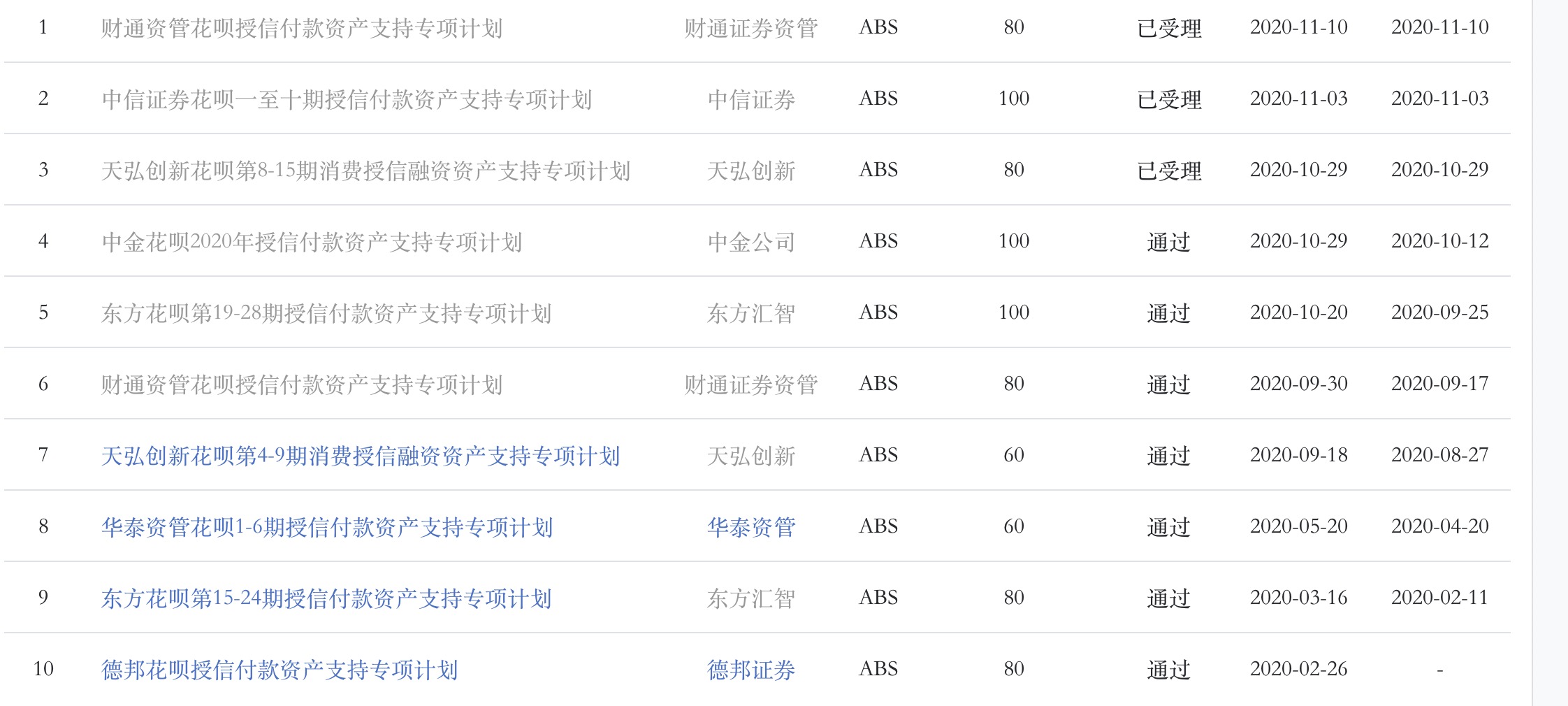Open the 天弘创新花呗第8-15期 project name
The image size is (1568, 706).
coord(365,171)
